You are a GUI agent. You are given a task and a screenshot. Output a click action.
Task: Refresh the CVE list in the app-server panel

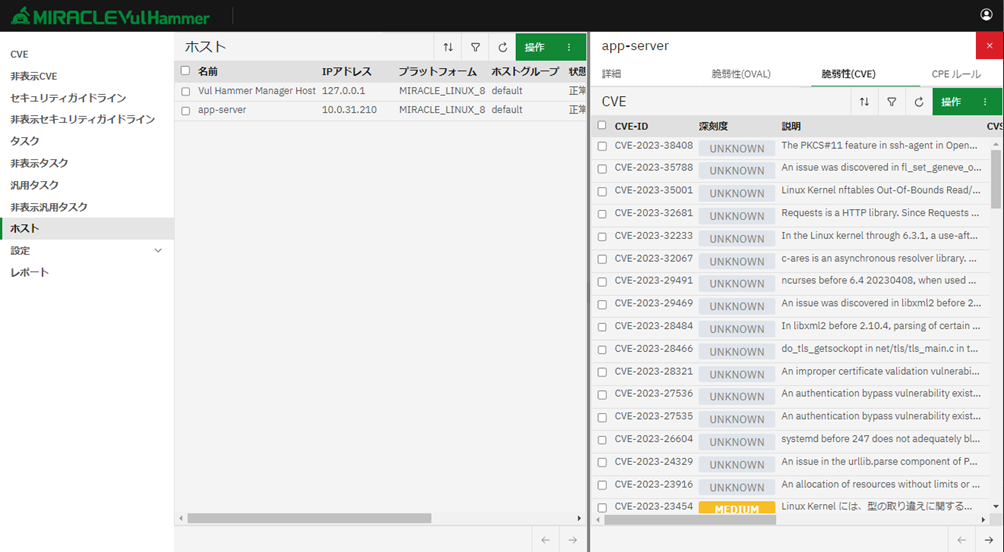coord(918,102)
